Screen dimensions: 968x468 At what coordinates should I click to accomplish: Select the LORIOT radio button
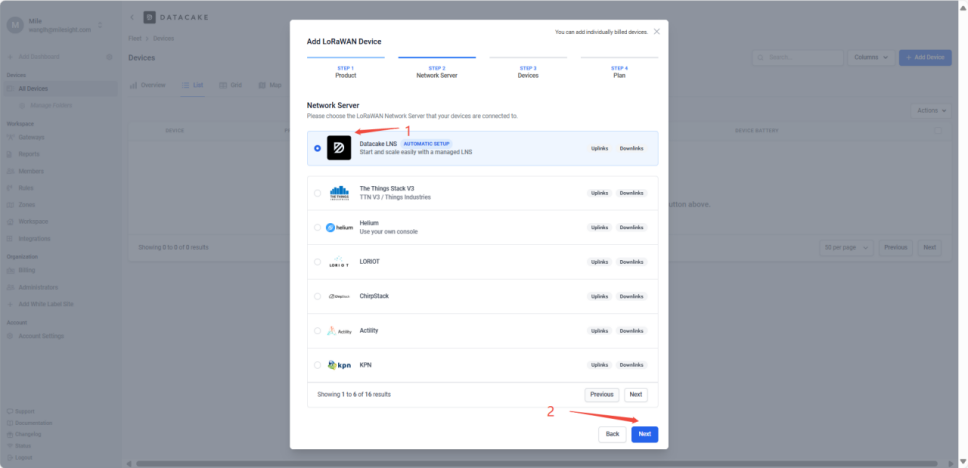pyautogui.click(x=317, y=262)
